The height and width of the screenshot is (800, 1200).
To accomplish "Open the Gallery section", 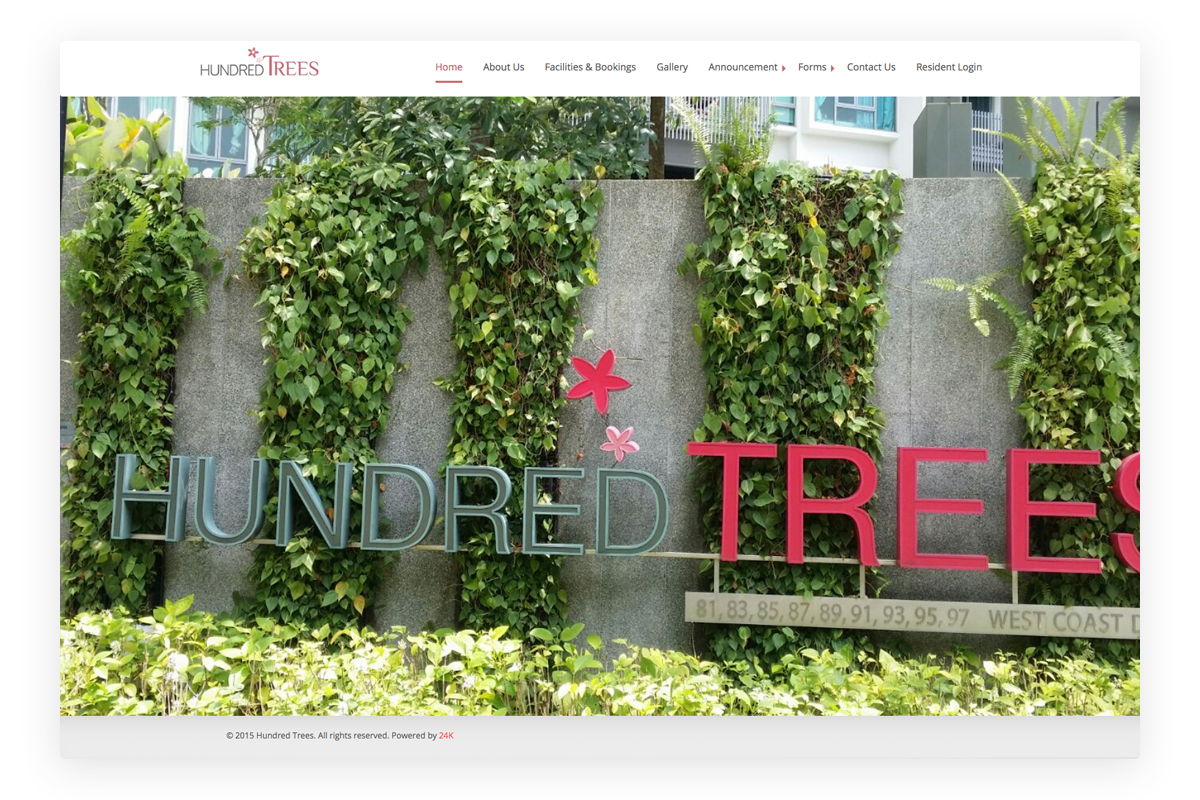I will (x=672, y=67).
